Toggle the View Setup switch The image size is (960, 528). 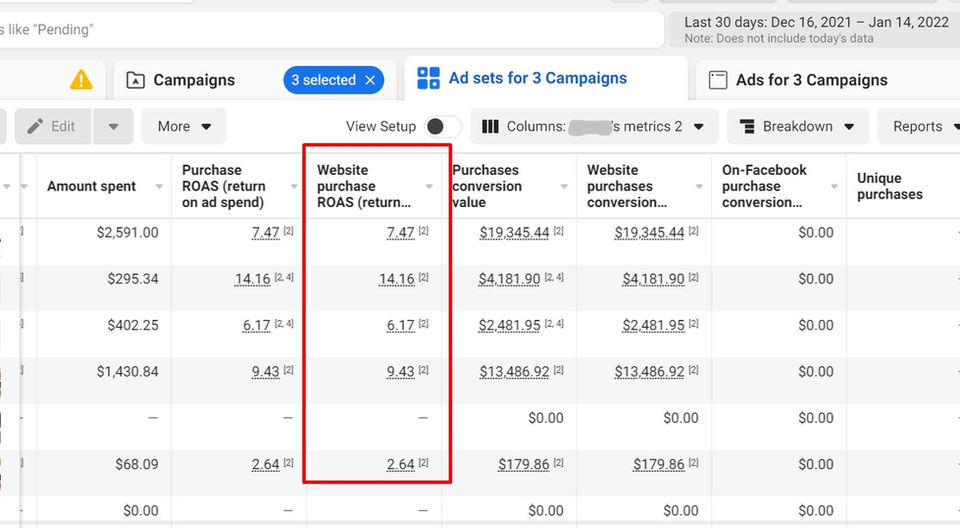443,127
